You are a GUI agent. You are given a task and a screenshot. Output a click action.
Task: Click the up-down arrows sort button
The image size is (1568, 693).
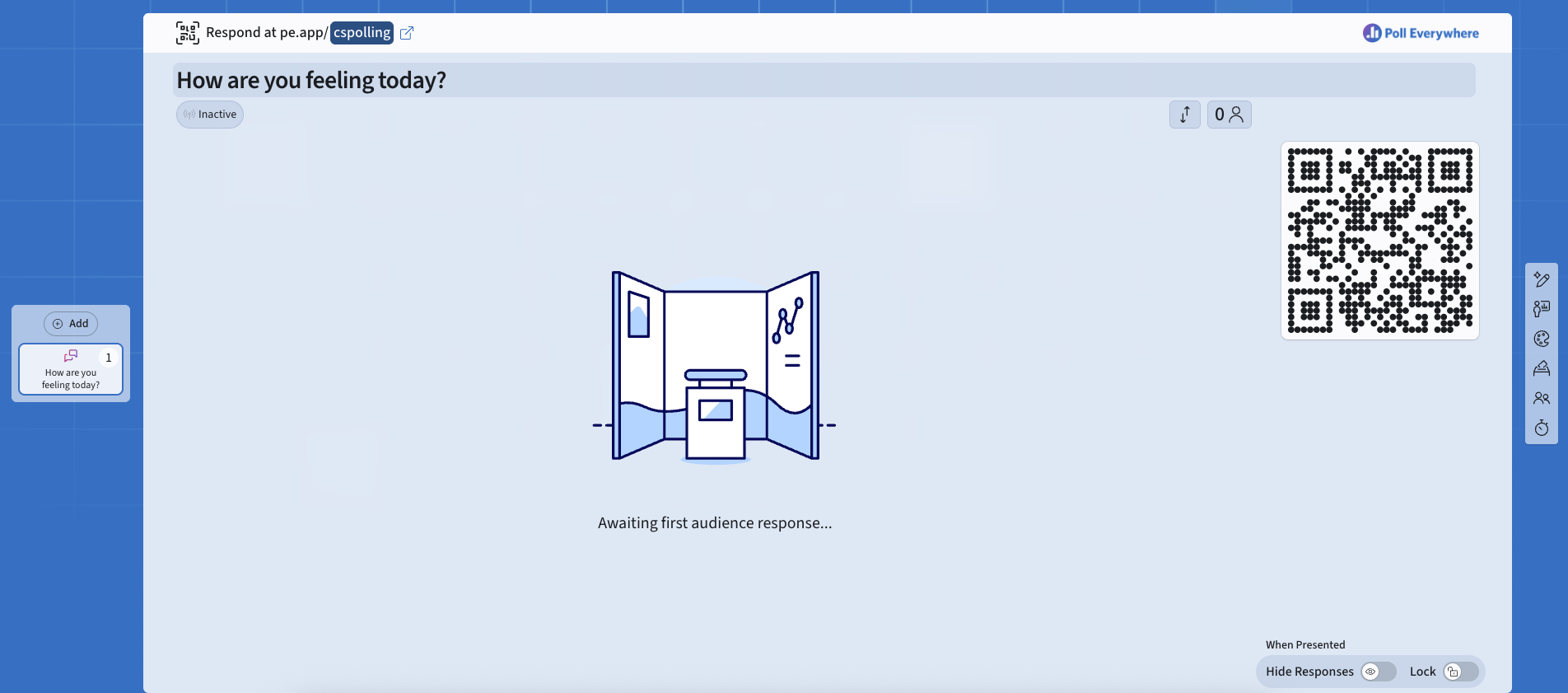tap(1184, 115)
